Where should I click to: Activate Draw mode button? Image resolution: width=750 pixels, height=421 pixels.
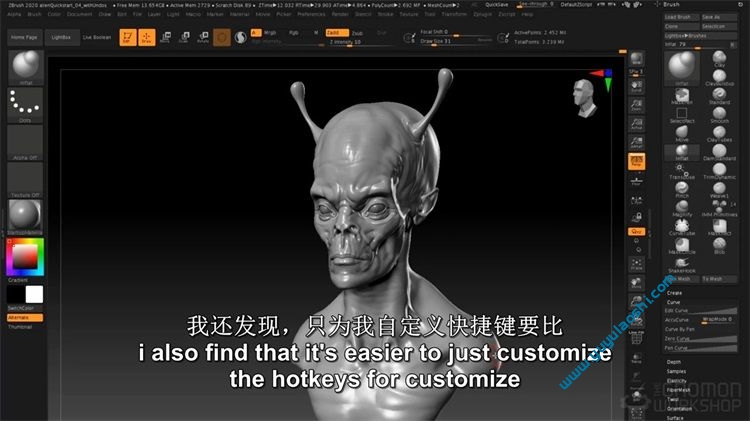click(x=147, y=37)
